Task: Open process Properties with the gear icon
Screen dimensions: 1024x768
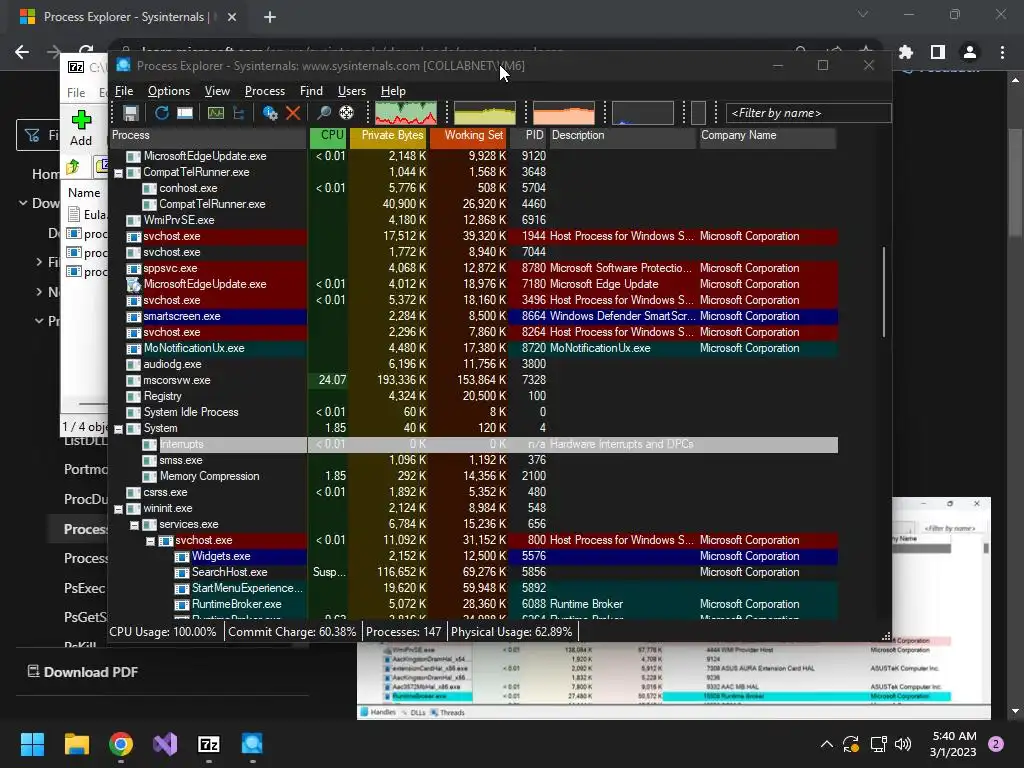Action: 270,113
